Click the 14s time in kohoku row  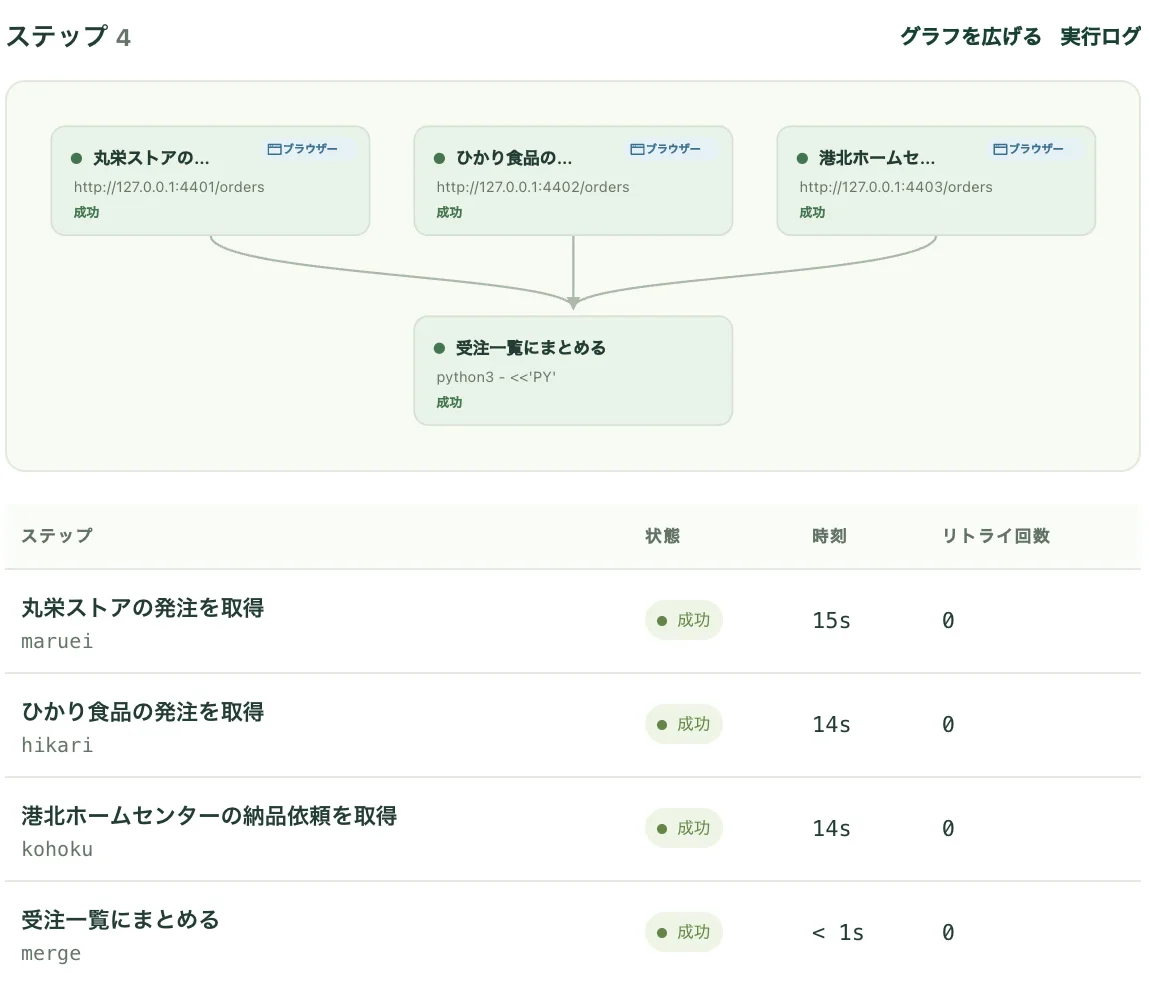pyautogui.click(x=831, y=829)
